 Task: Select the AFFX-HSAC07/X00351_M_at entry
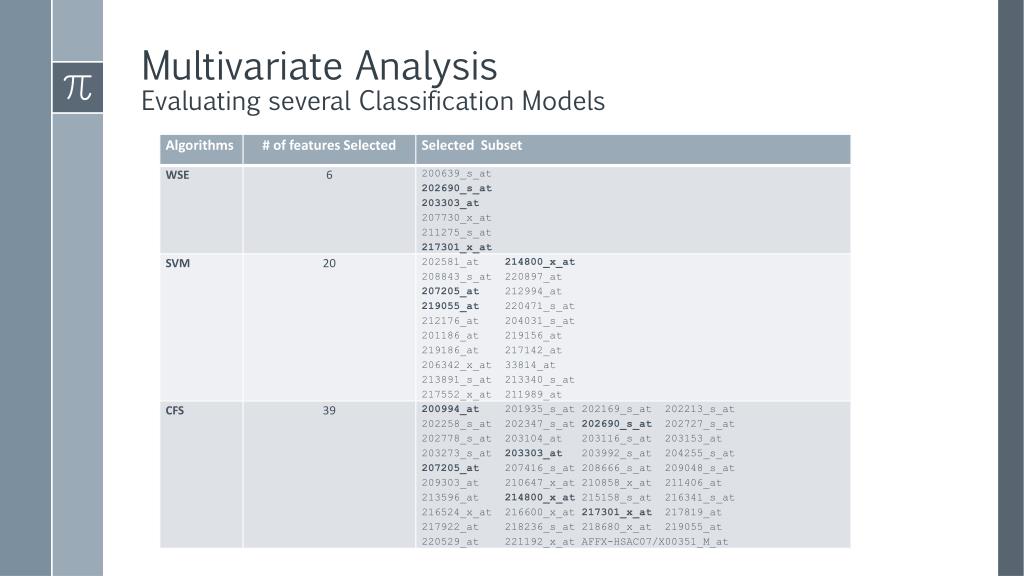pyautogui.click(x=655, y=541)
